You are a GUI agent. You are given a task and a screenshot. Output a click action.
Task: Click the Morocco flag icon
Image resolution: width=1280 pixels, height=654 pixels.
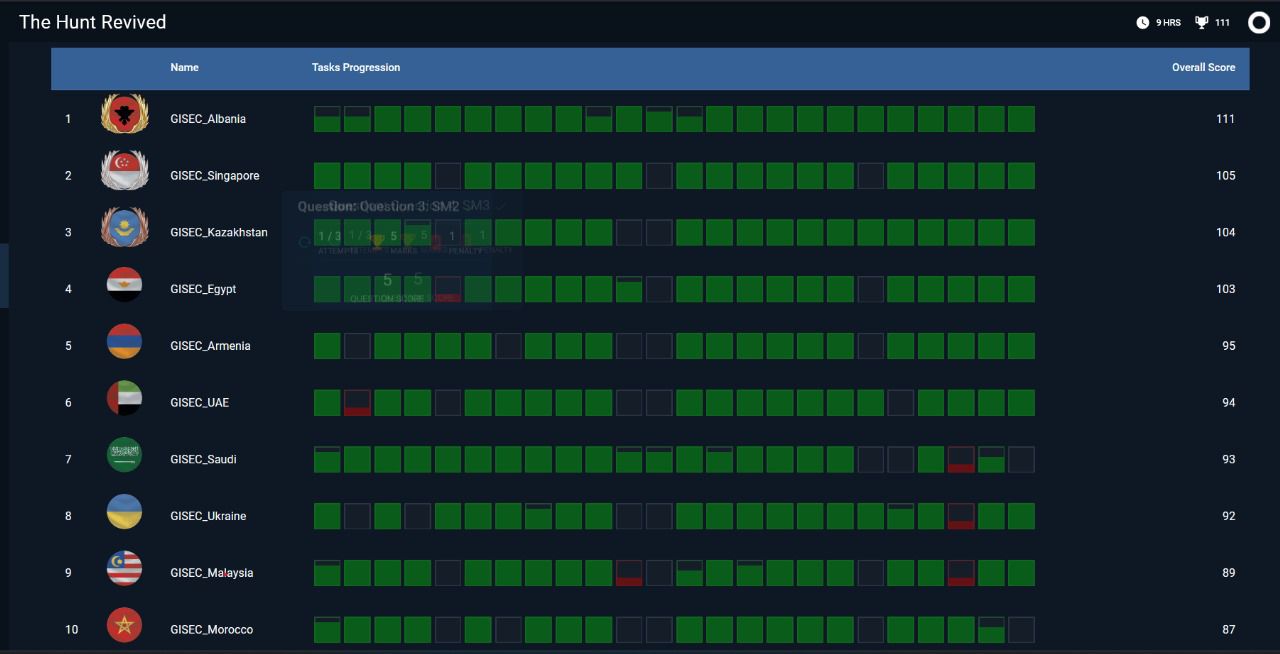point(125,626)
